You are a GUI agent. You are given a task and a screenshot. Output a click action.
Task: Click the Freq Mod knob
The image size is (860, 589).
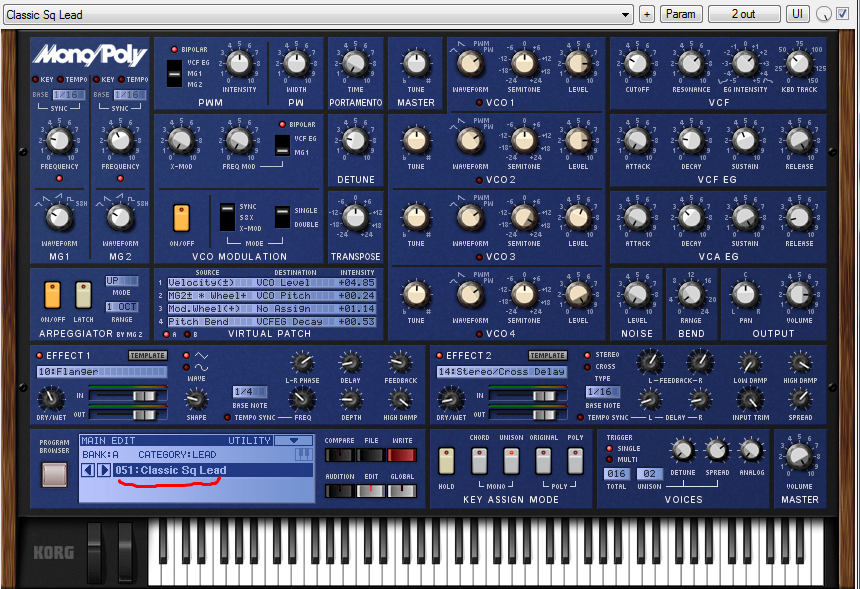pos(239,141)
